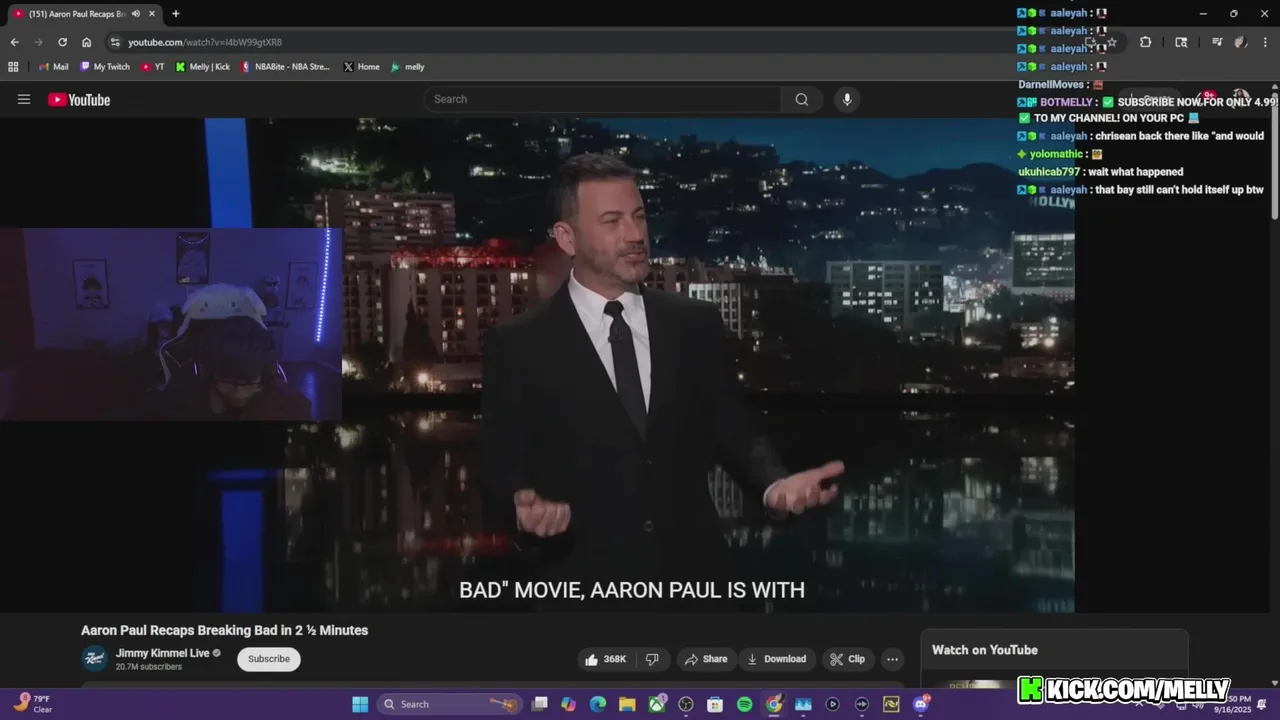Open the YT bookmark
Viewport: 1280px width, 720px height.
tap(153, 67)
